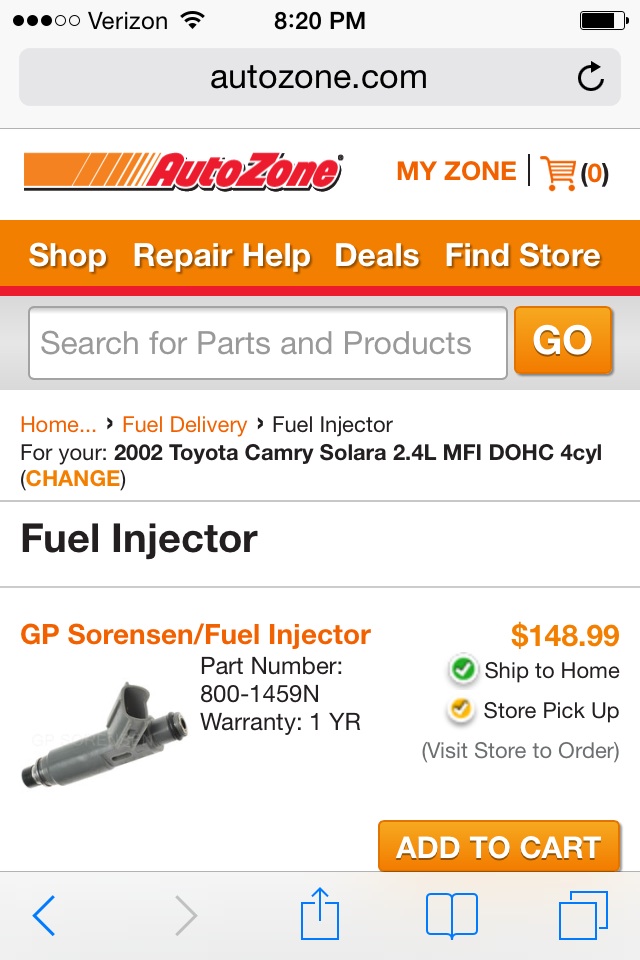Open the Safari bookmarks book icon

(x=451, y=915)
